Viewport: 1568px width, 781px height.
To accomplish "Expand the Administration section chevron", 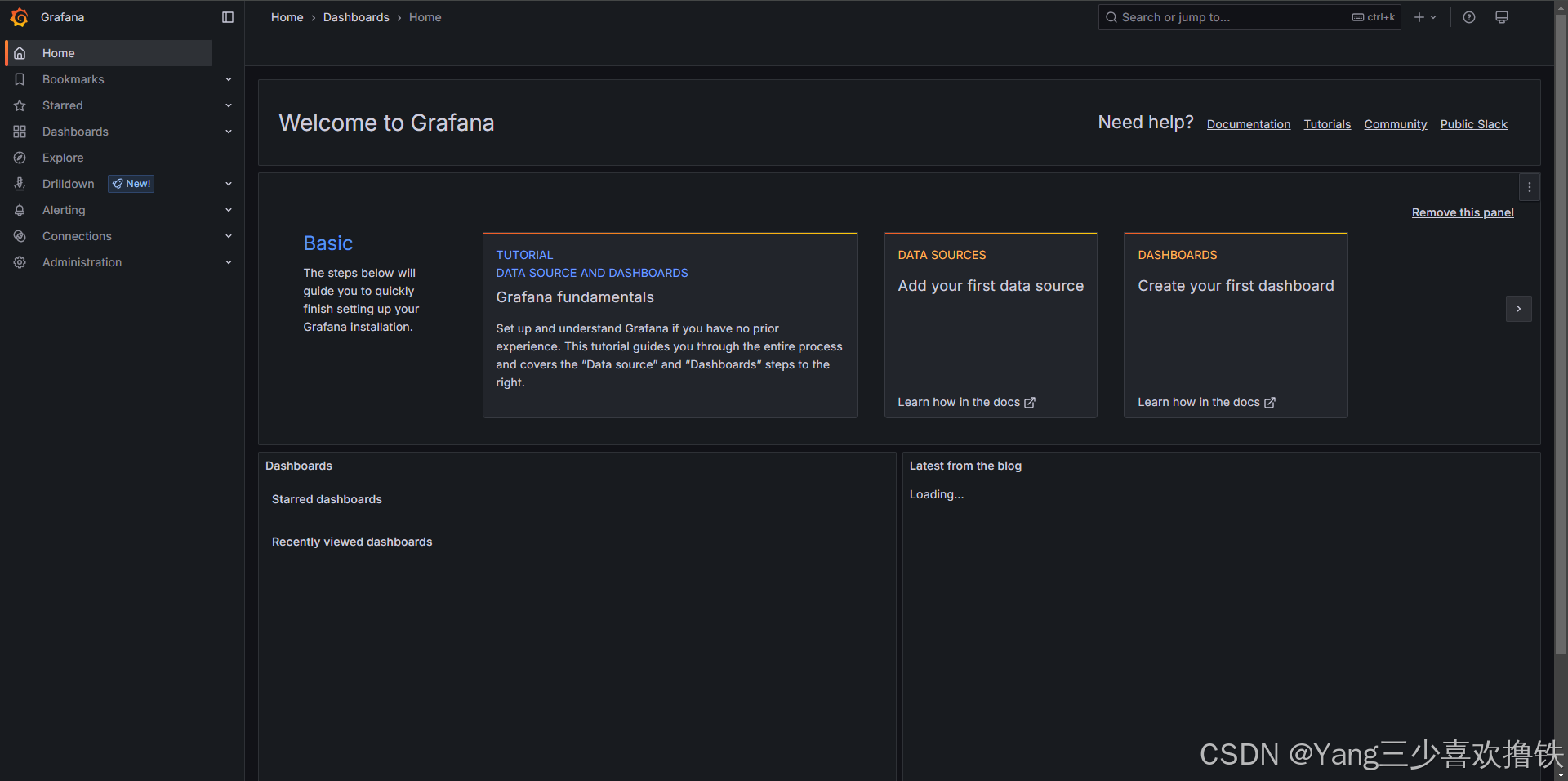I will (x=229, y=262).
